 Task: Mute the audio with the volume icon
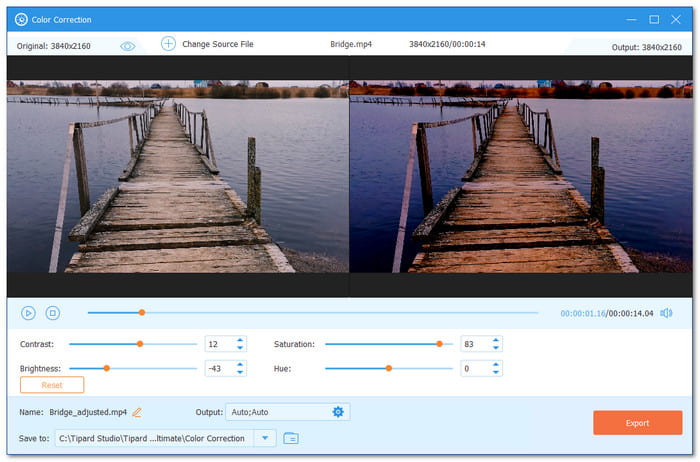[666, 313]
